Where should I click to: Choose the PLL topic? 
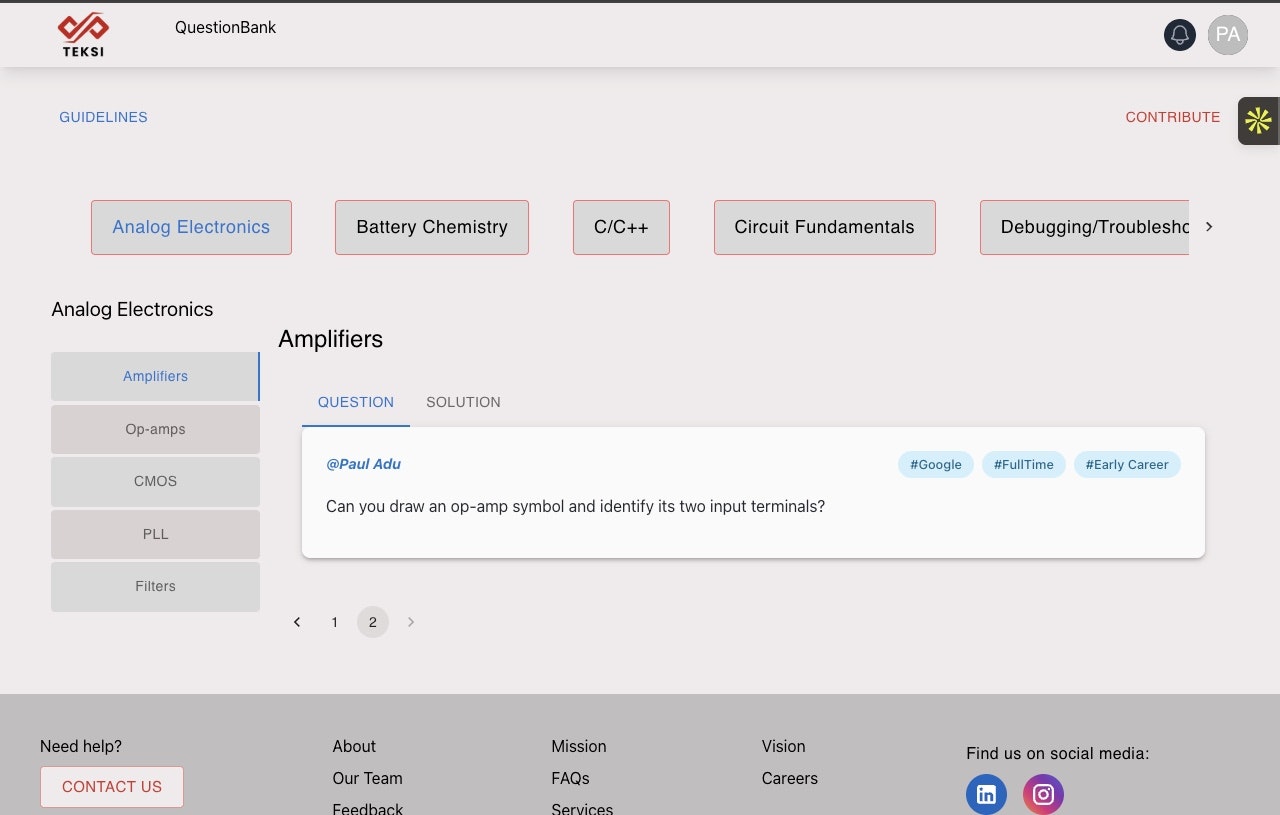point(155,534)
